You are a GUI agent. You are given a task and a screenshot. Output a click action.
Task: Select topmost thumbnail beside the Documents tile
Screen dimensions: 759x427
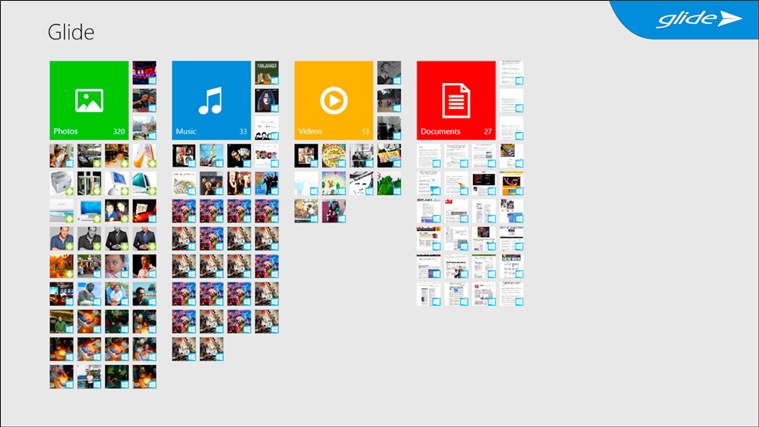tap(511, 72)
